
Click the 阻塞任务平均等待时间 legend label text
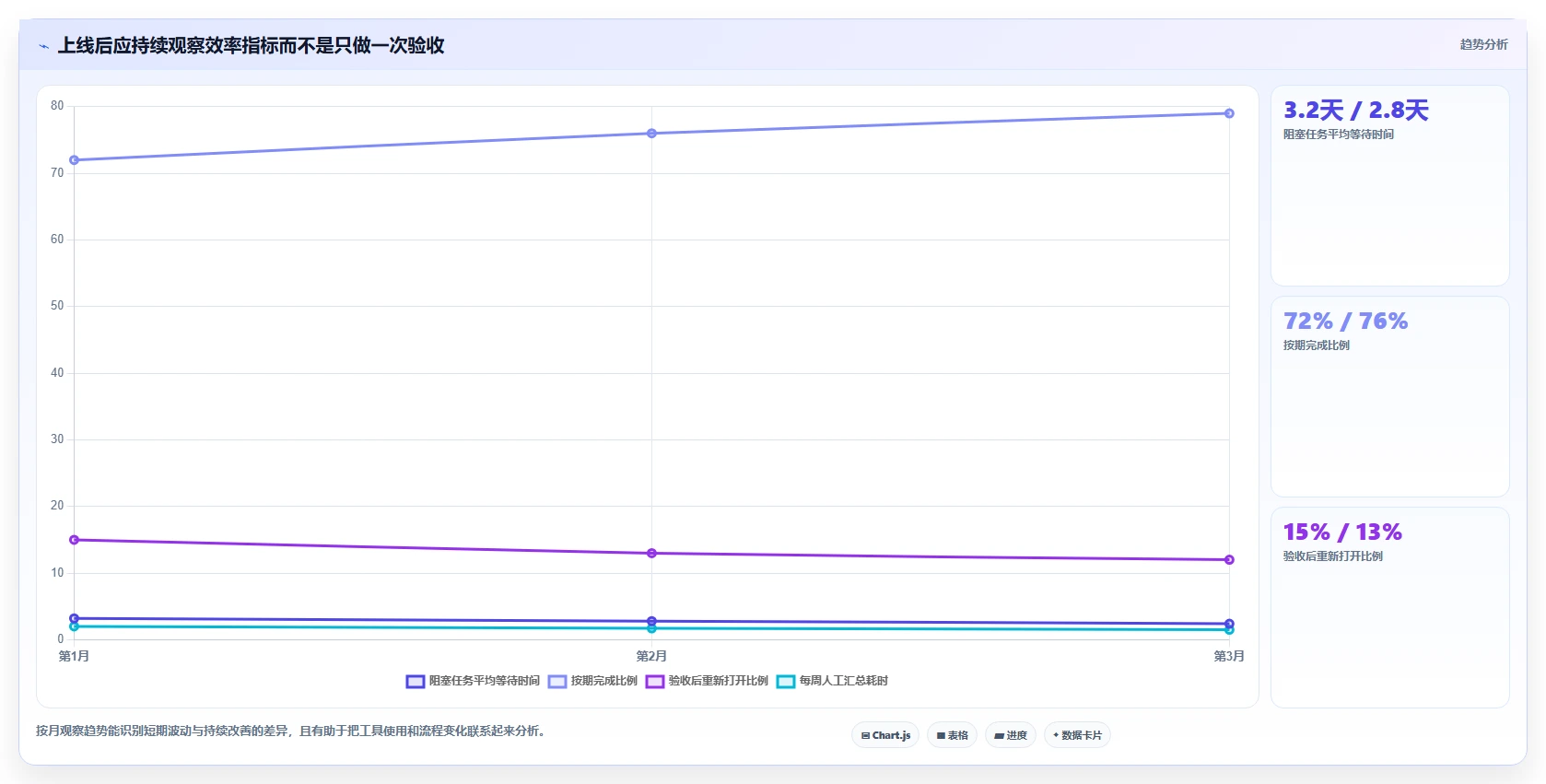[x=485, y=681]
